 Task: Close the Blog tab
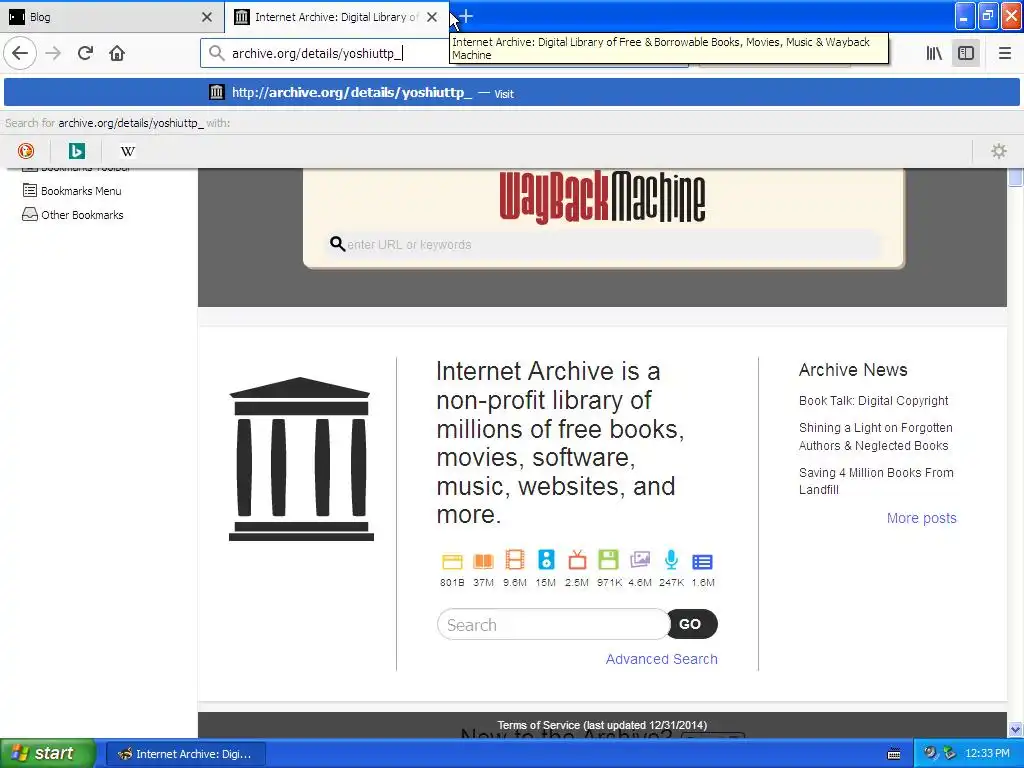[x=207, y=17]
